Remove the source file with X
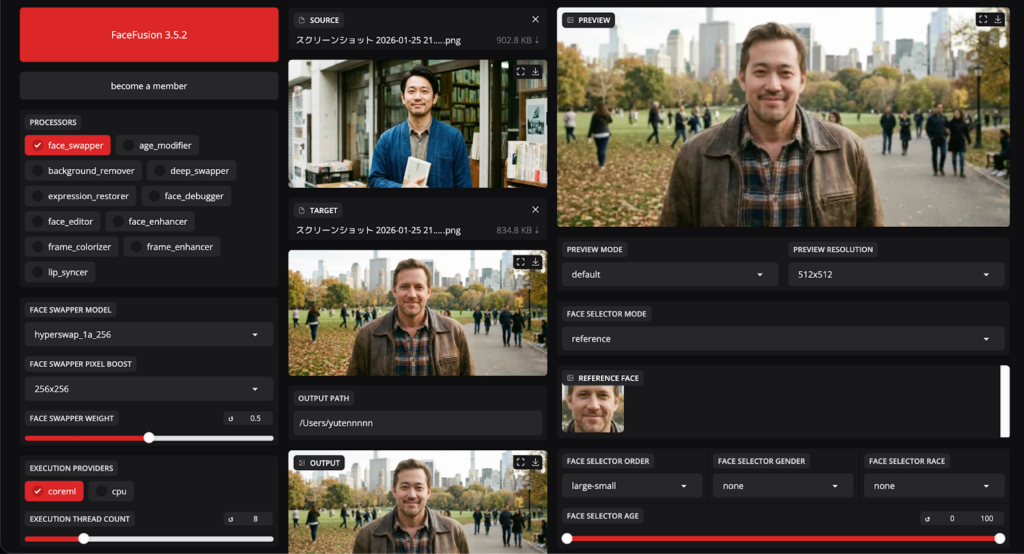 point(535,20)
